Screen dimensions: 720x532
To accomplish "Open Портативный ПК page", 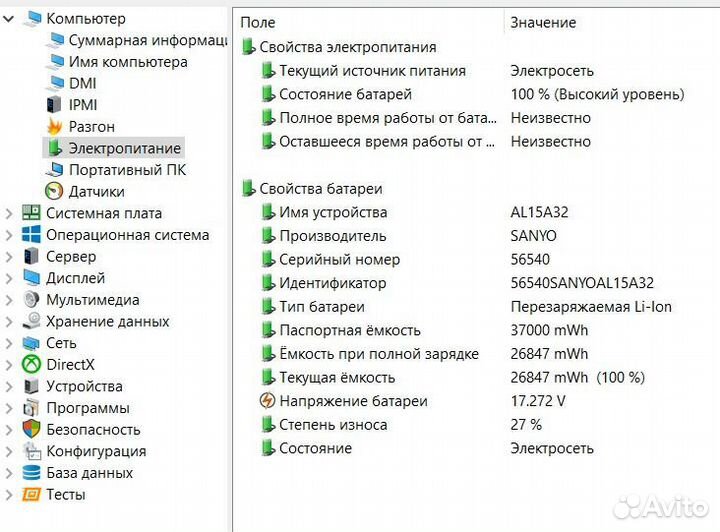I will (x=127, y=170).
